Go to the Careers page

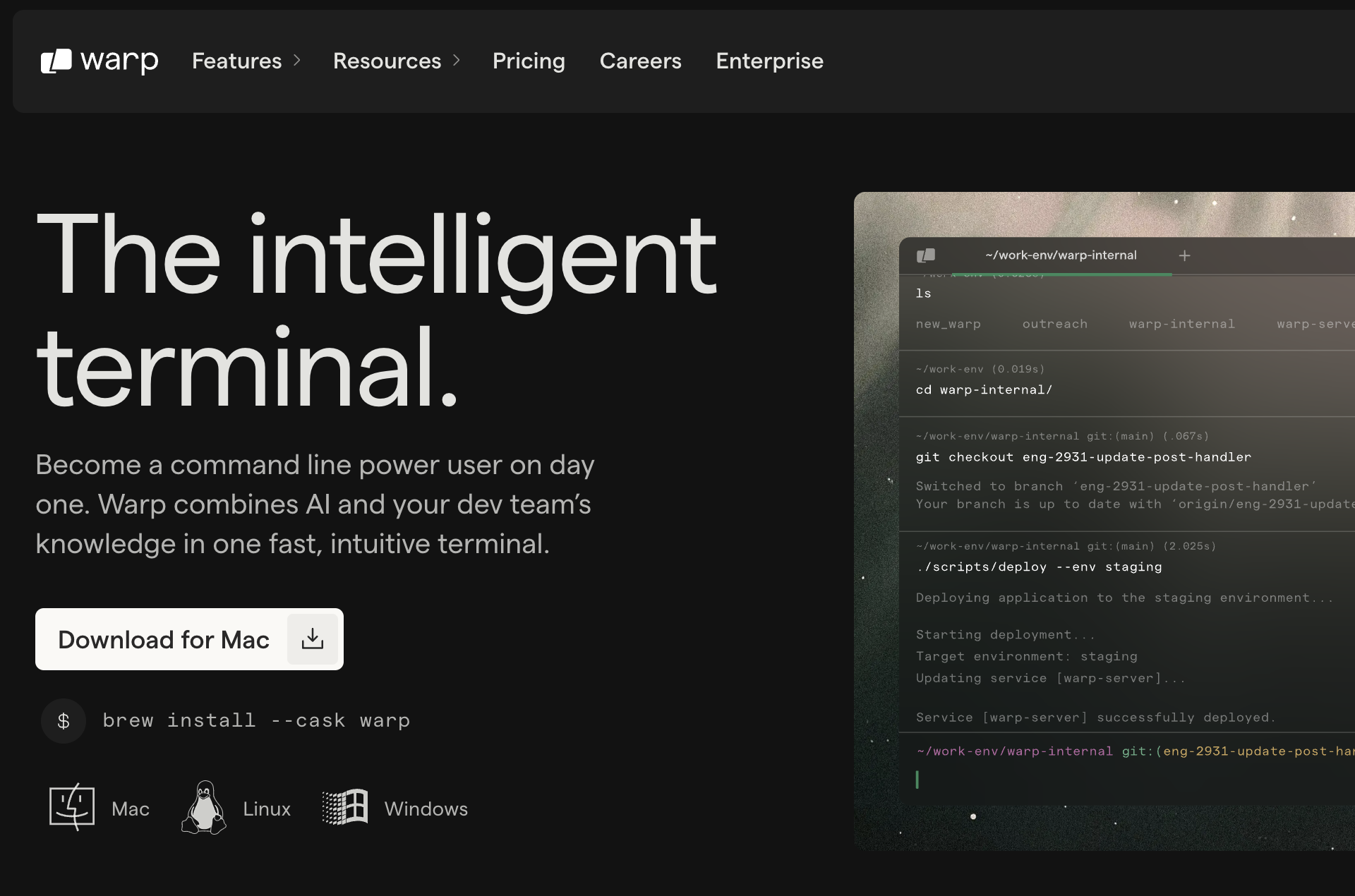coord(640,61)
